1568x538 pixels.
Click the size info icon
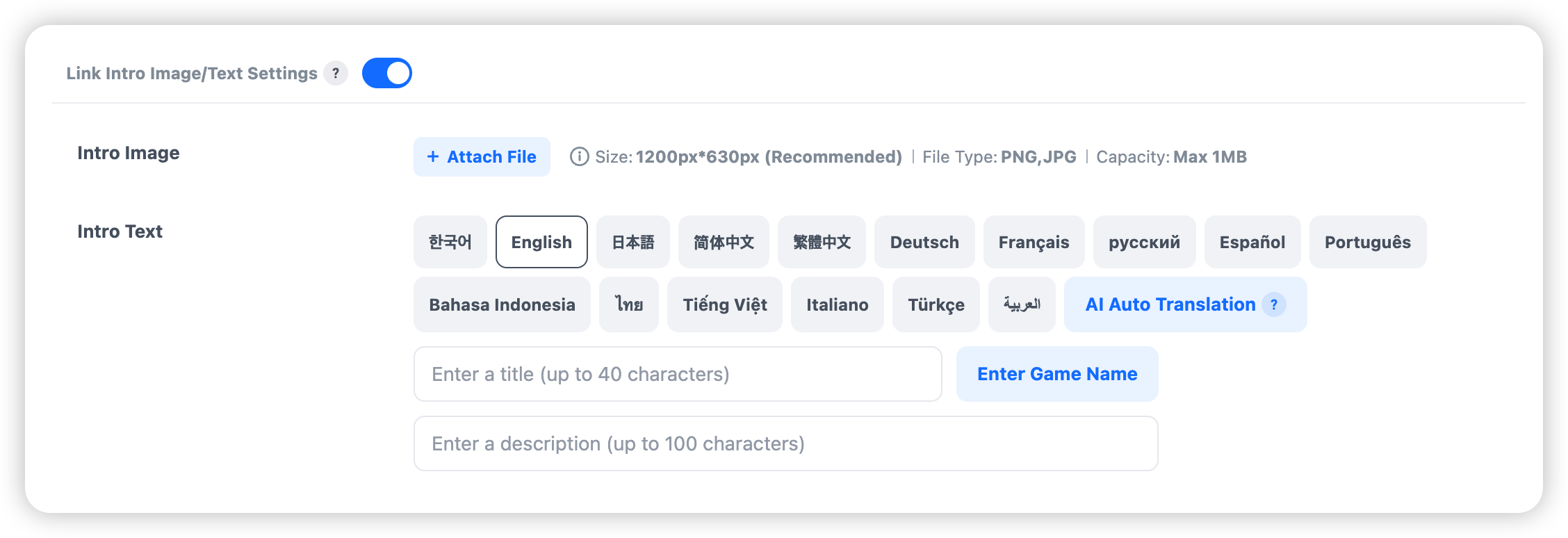tap(579, 157)
